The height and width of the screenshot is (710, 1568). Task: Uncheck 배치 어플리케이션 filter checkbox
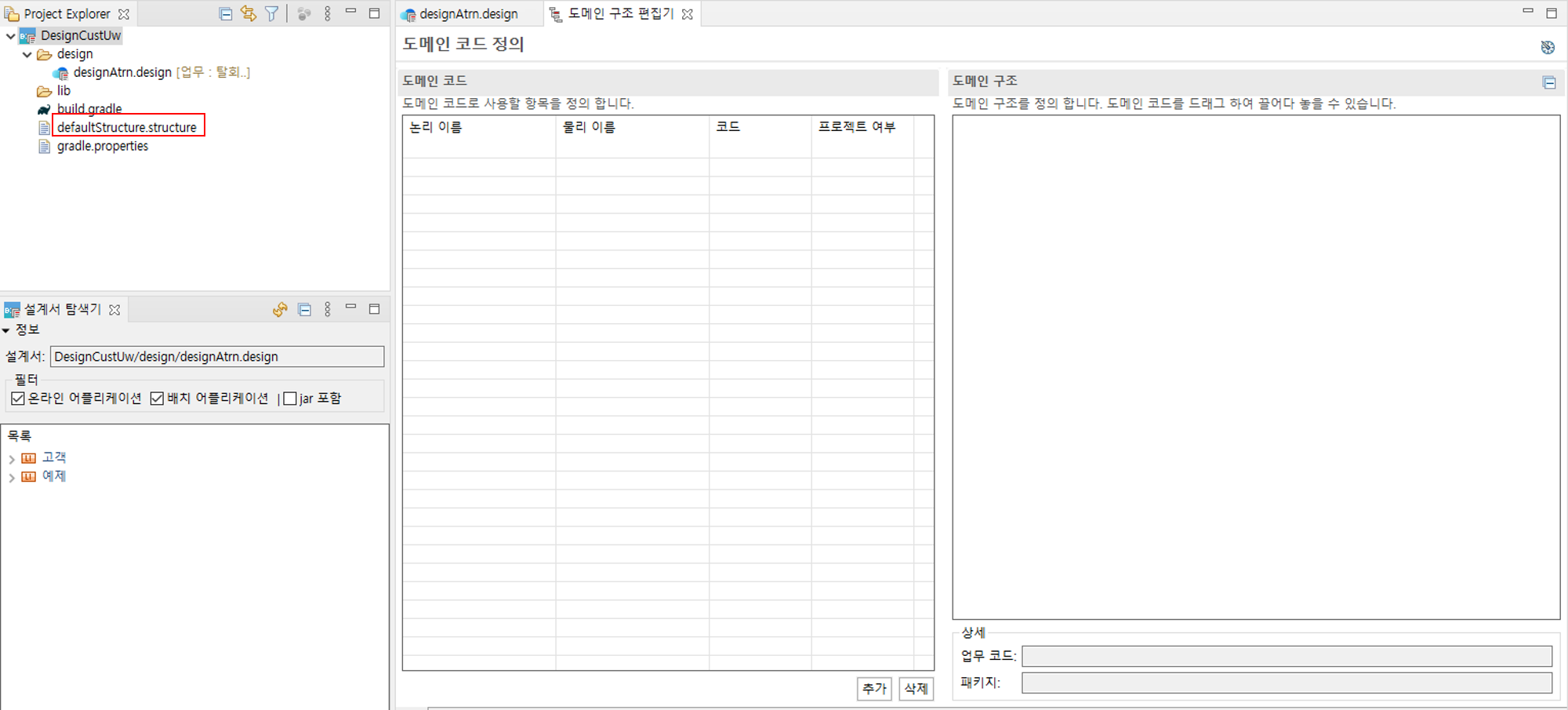157,399
